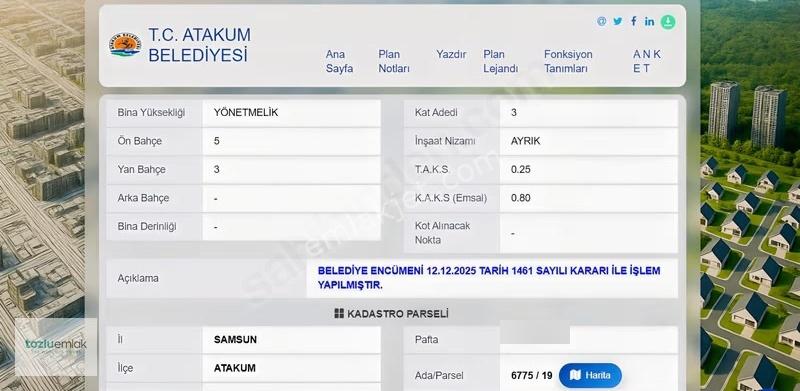Select the SAMSUN value for İl
800x391 pixels.
click(291, 340)
